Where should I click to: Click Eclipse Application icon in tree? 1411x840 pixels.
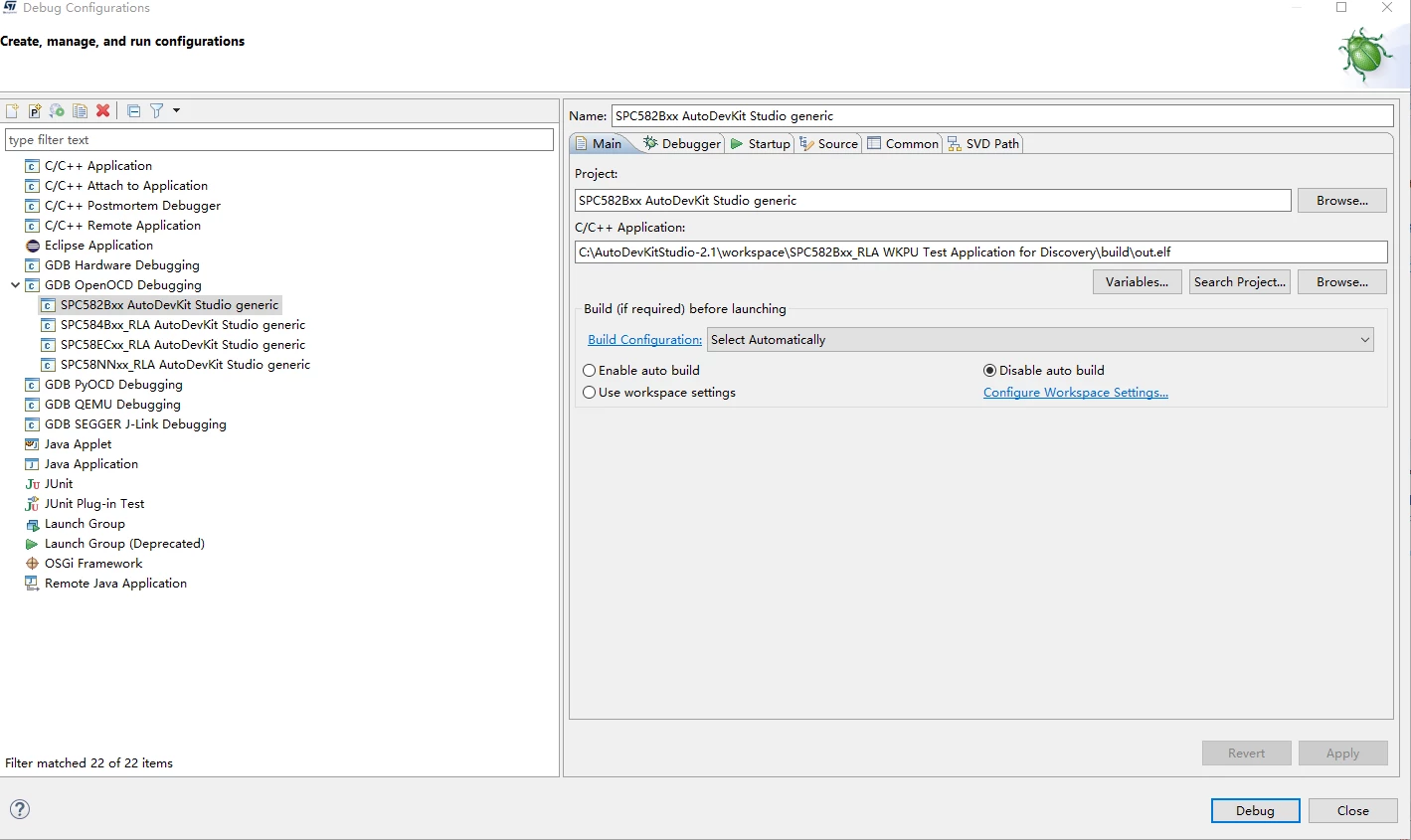coord(32,246)
